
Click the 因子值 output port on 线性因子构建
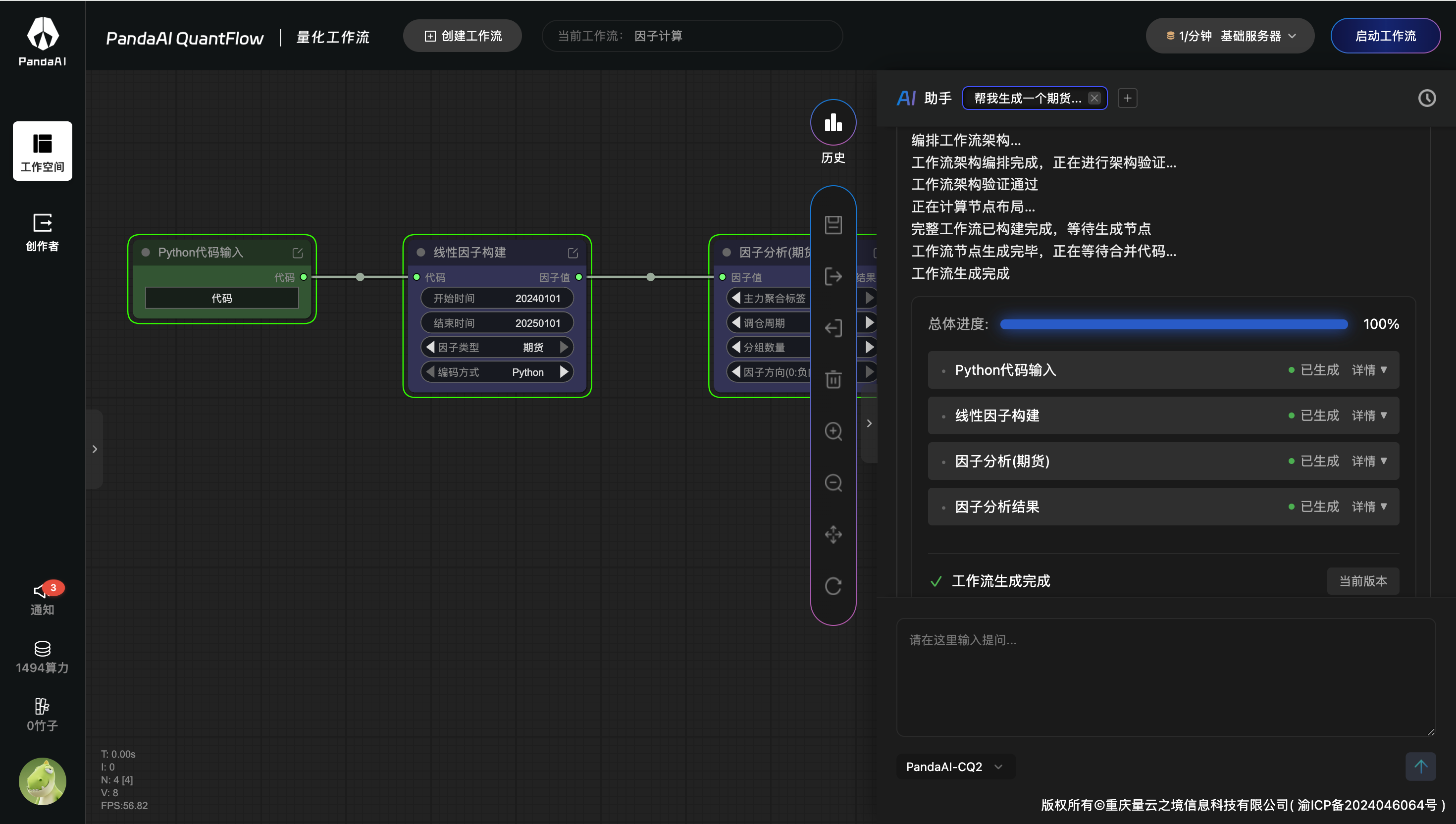click(579, 277)
